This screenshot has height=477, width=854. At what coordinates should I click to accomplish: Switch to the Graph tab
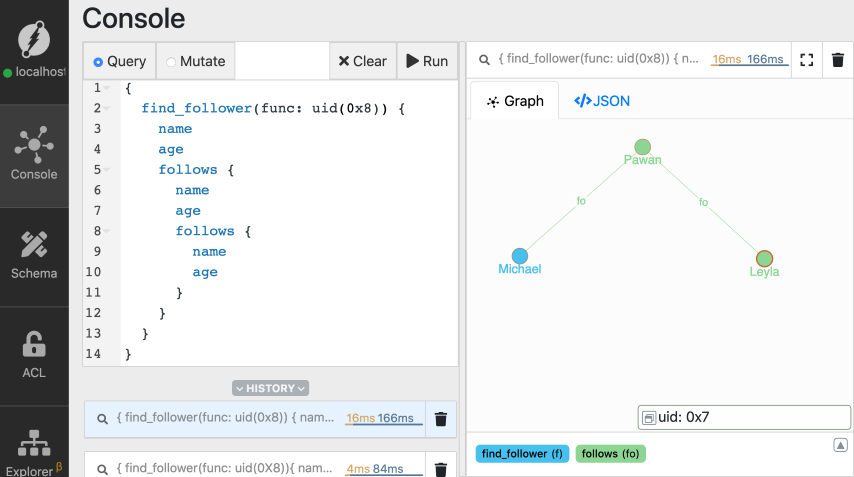pos(515,101)
